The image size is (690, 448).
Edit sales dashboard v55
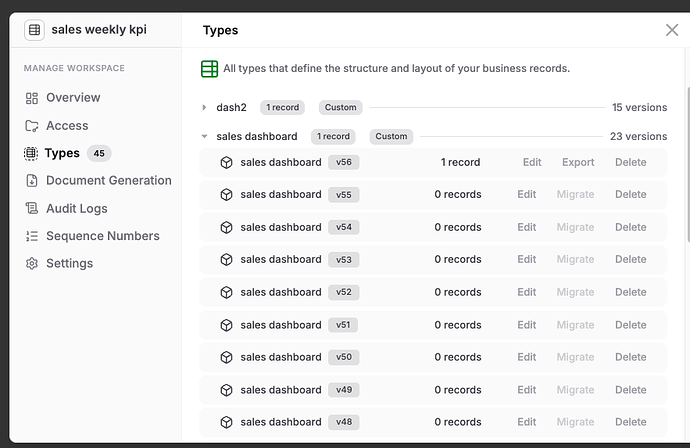point(527,195)
